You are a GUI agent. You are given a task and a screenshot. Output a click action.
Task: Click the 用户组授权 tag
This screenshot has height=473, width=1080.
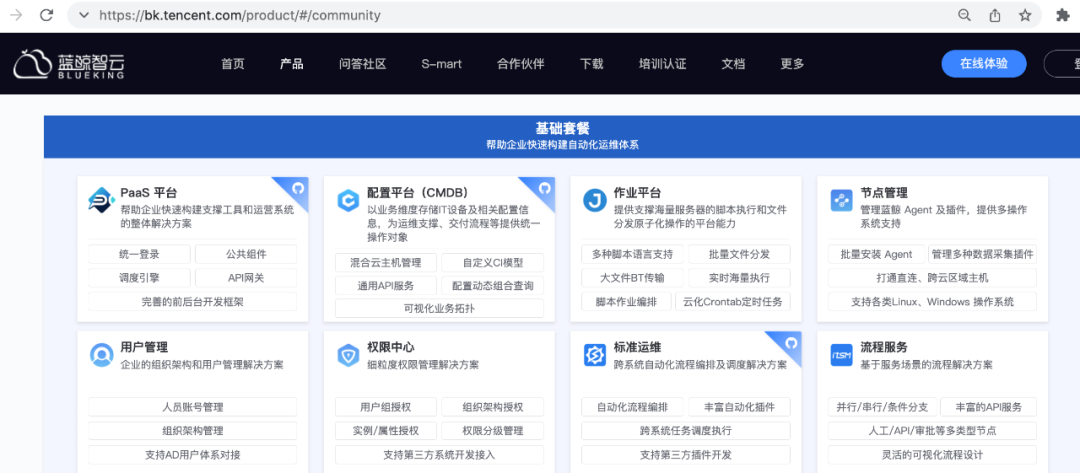click(386, 407)
